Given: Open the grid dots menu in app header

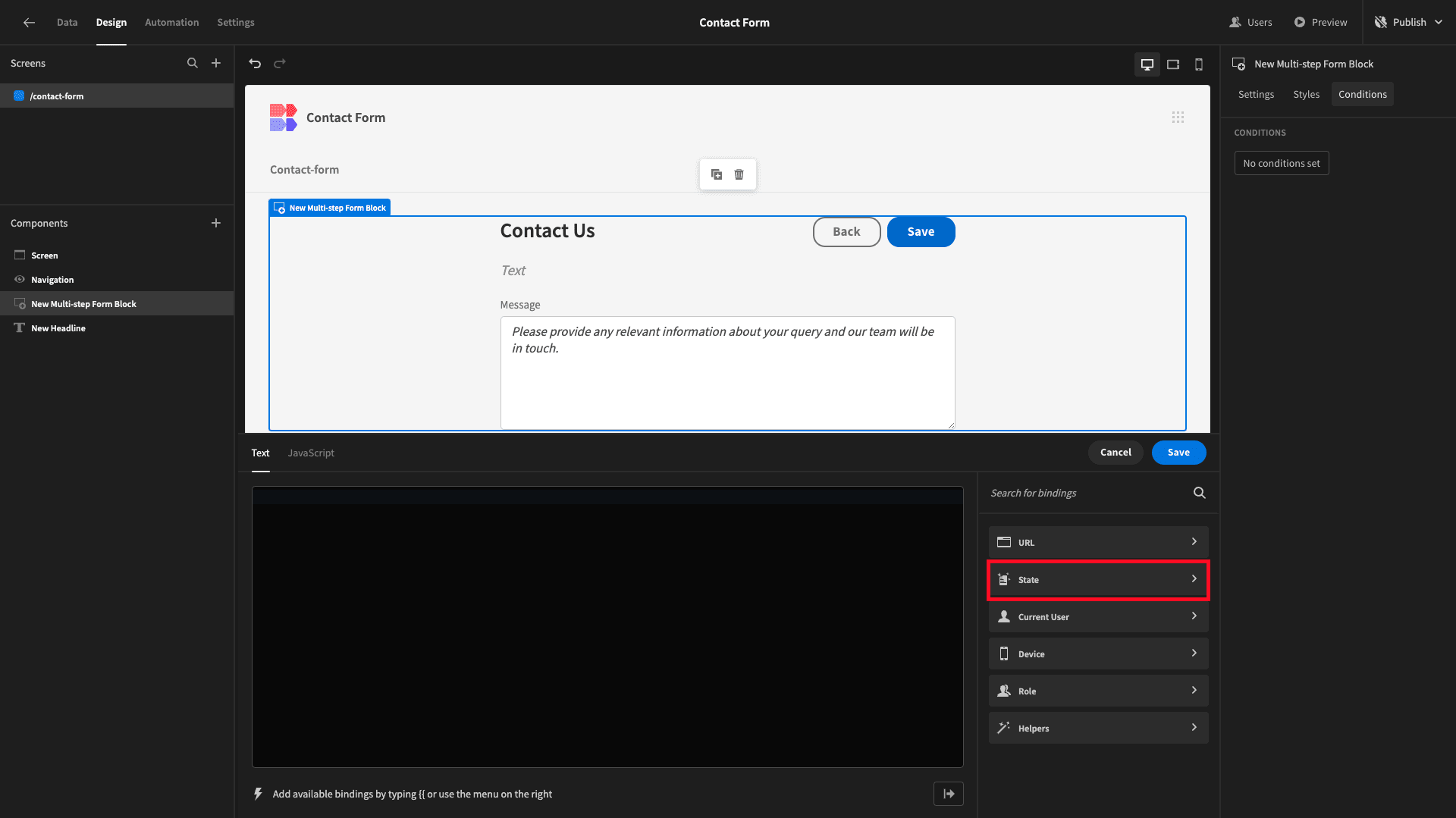Looking at the screenshot, I should click(x=1178, y=118).
